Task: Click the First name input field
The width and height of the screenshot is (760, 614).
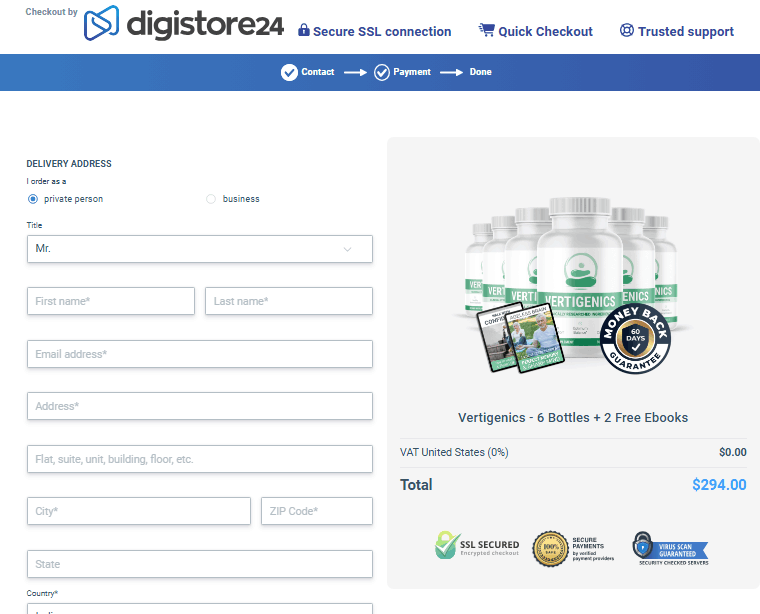Action: click(110, 301)
